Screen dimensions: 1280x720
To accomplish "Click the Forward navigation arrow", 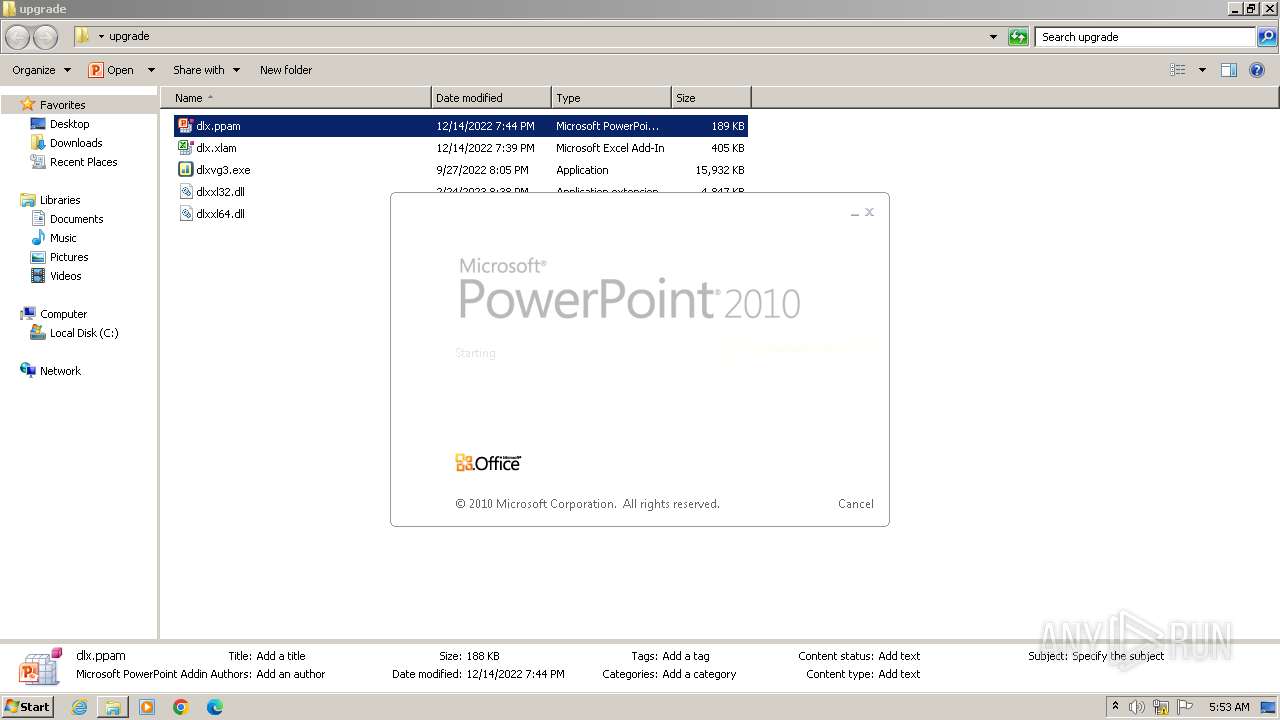I will click(x=45, y=37).
